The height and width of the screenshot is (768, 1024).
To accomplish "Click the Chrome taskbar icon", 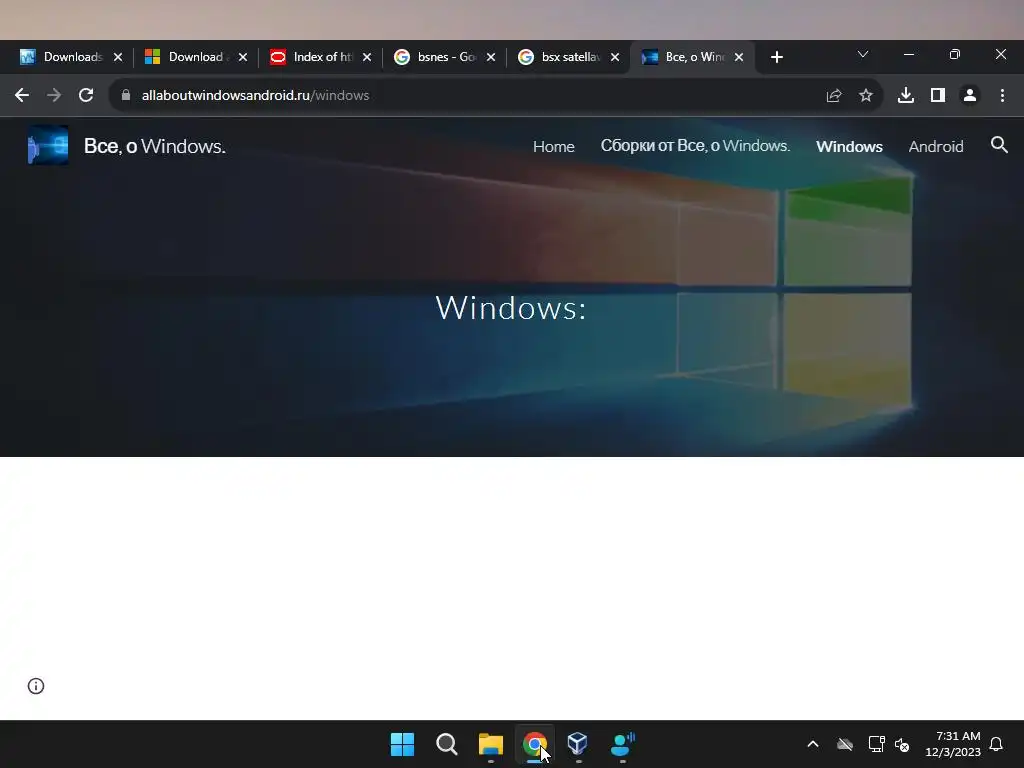I will tap(534, 744).
